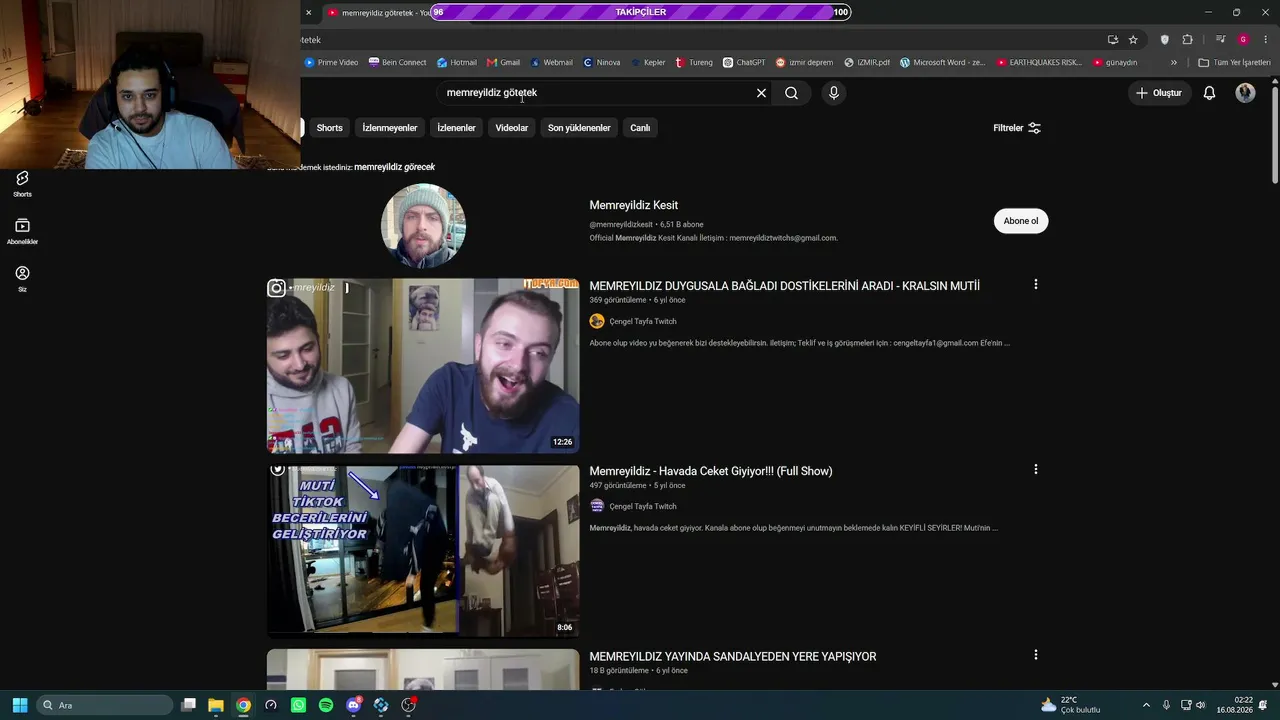This screenshot has height=720, width=1280.
Task: Open Spotify from the taskbar
Action: click(326, 705)
